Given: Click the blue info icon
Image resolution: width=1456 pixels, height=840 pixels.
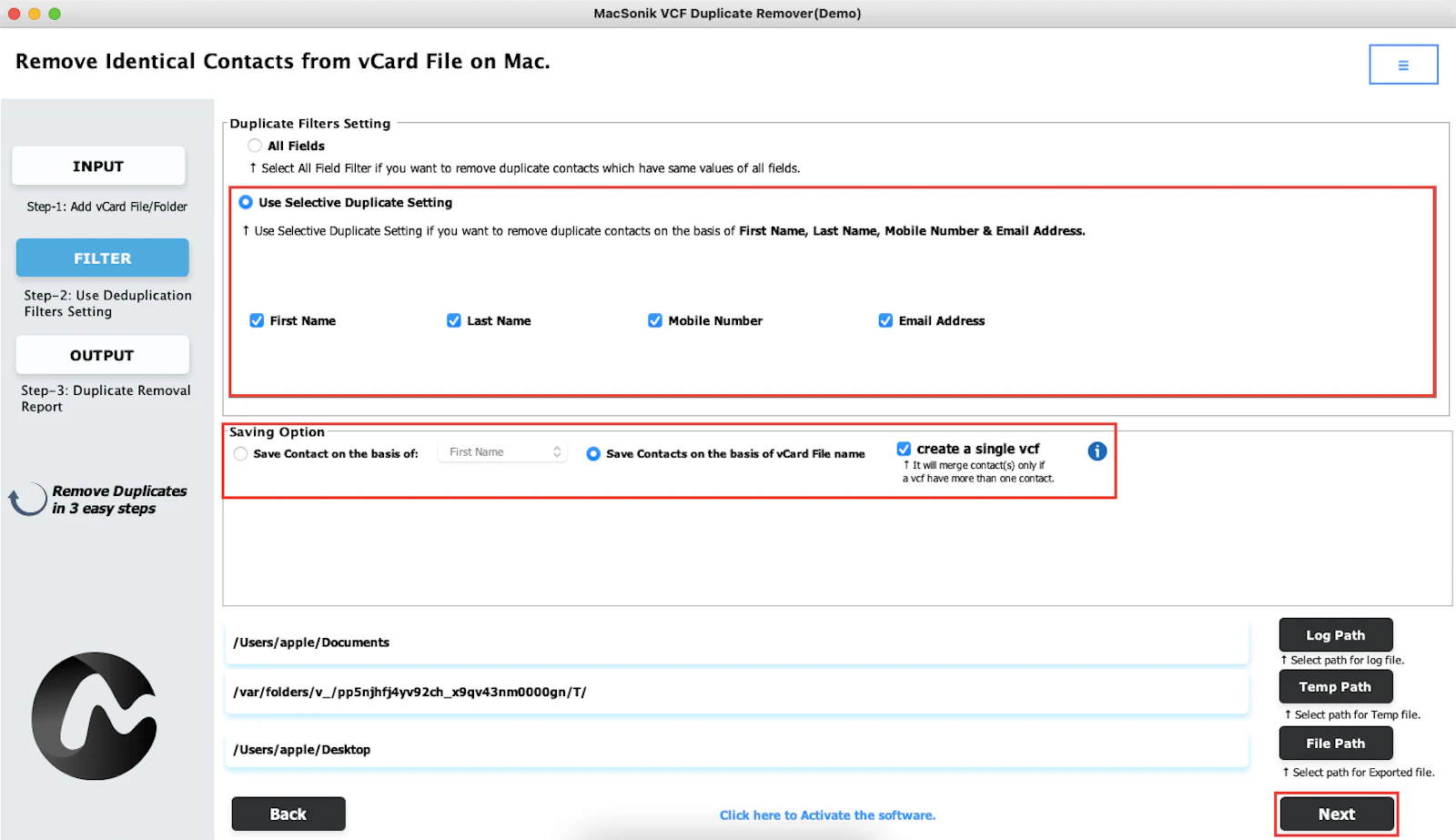Looking at the screenshot, I should coord(1097,451).
